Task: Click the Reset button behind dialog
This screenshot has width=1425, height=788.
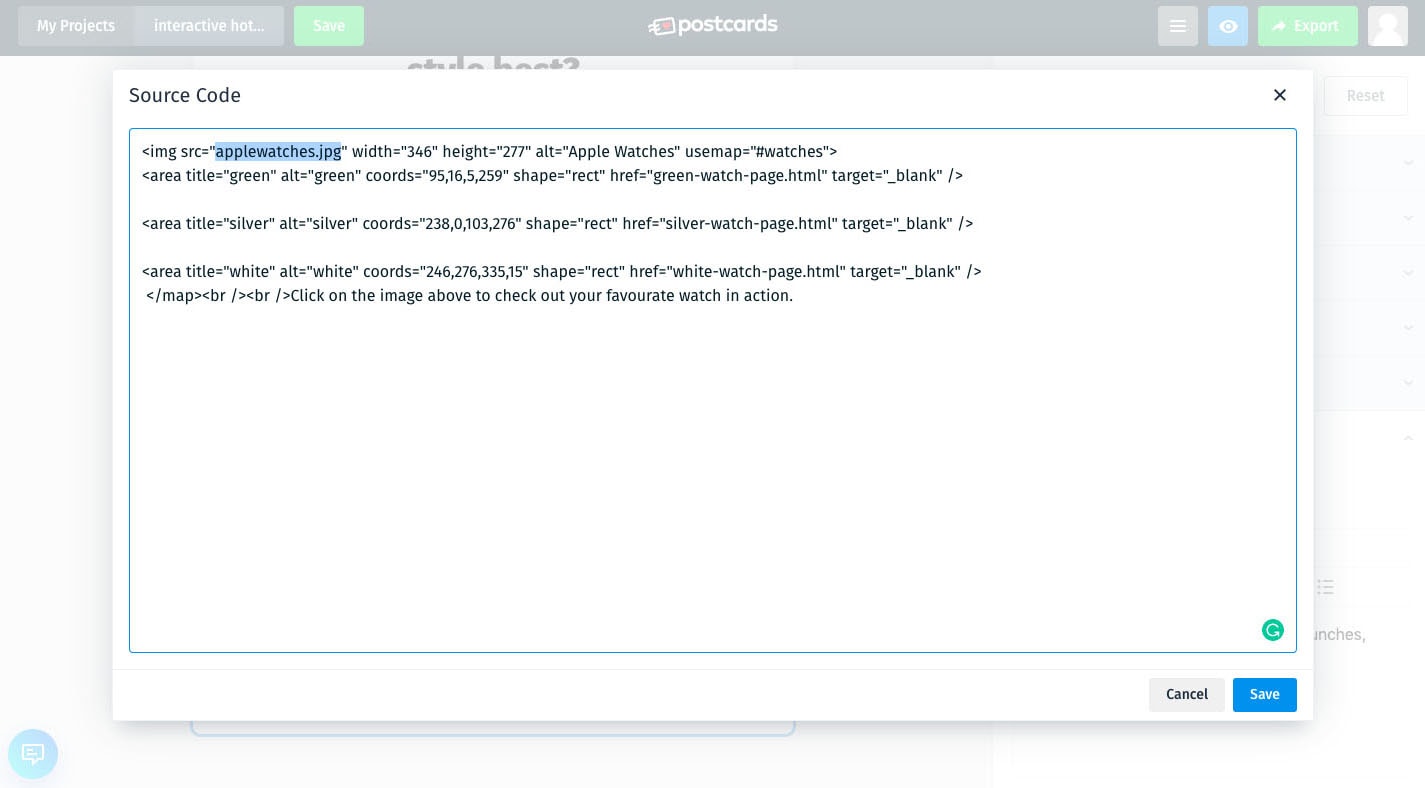Action: pyautogui.click(x=1365, y=96)
